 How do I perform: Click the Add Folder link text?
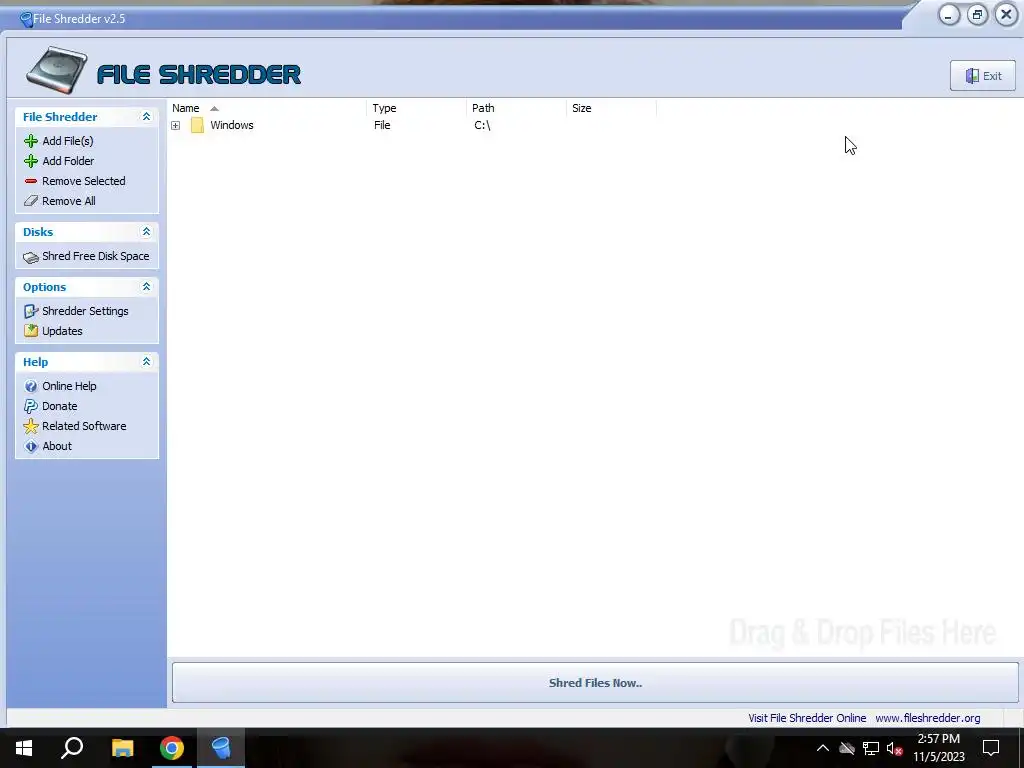[68, 161]
